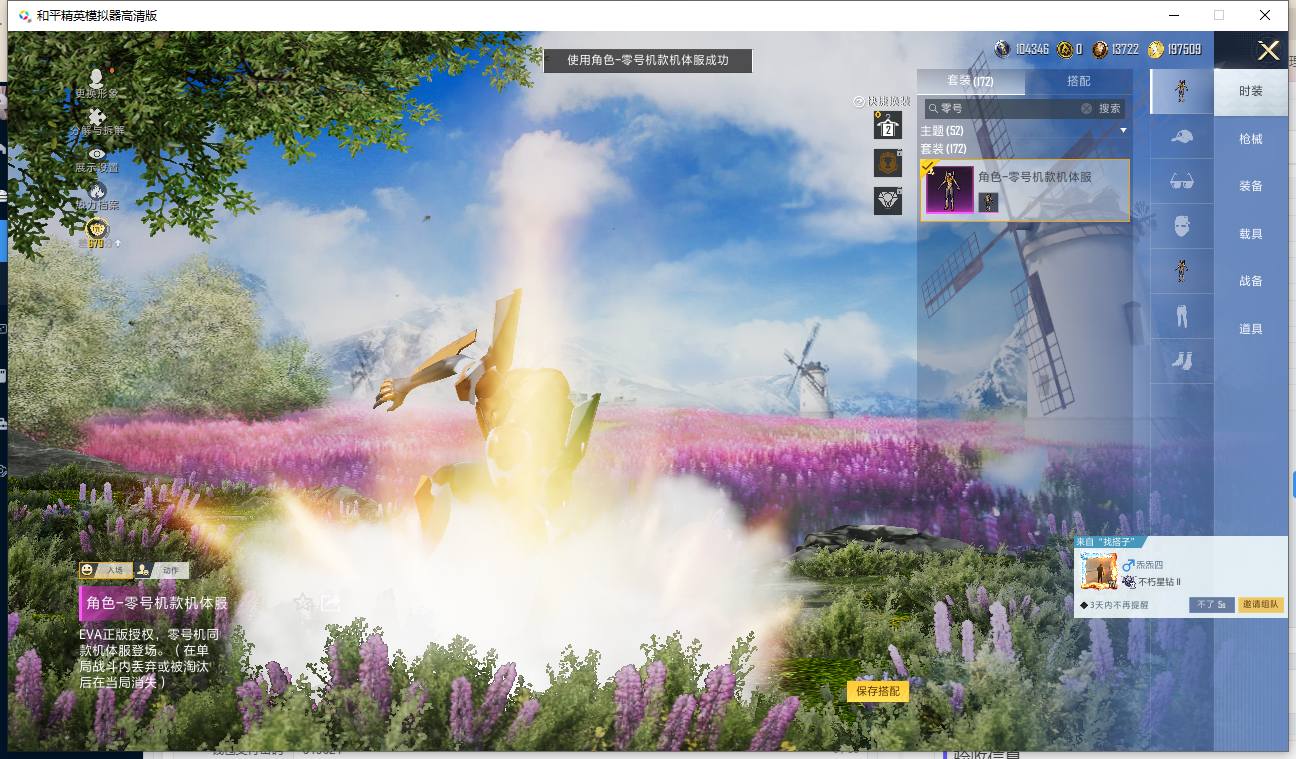Switch to the 套装 (172) tab
The image size is (1296, 759).
pos(970,81)
